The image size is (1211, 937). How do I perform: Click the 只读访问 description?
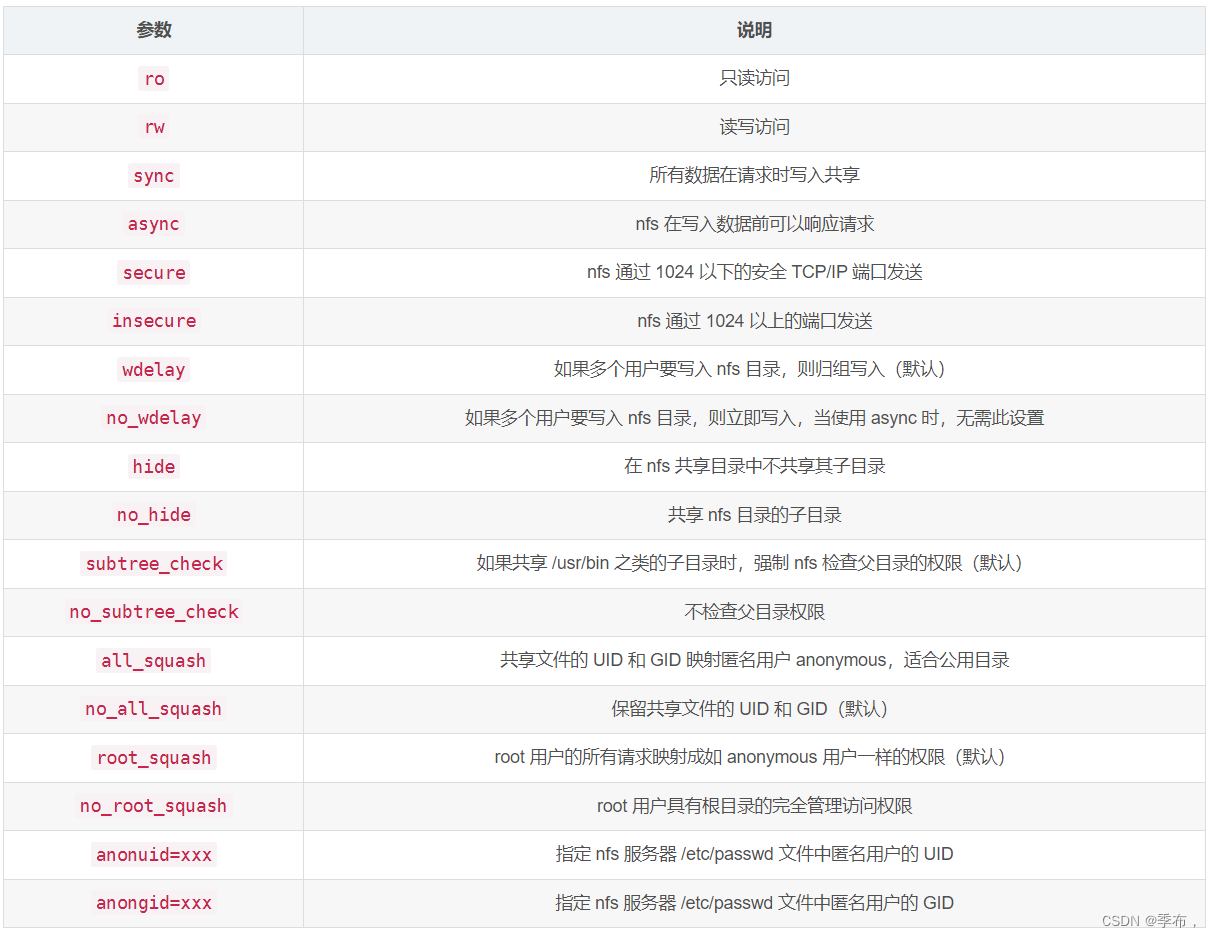(755, 78)
